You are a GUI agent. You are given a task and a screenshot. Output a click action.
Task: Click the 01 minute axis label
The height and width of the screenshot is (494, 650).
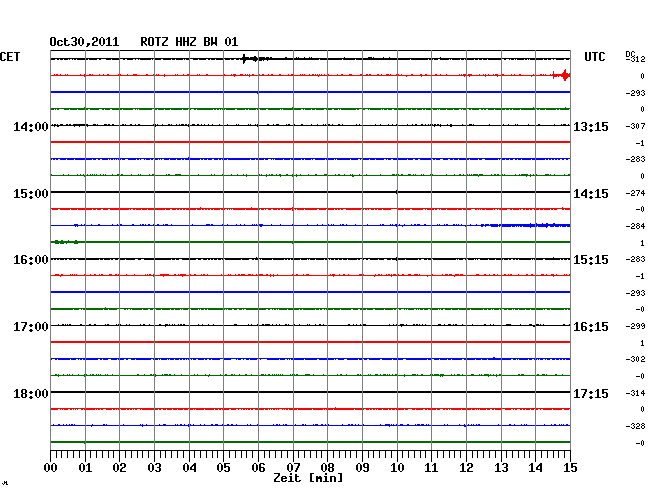click(85, 468)
